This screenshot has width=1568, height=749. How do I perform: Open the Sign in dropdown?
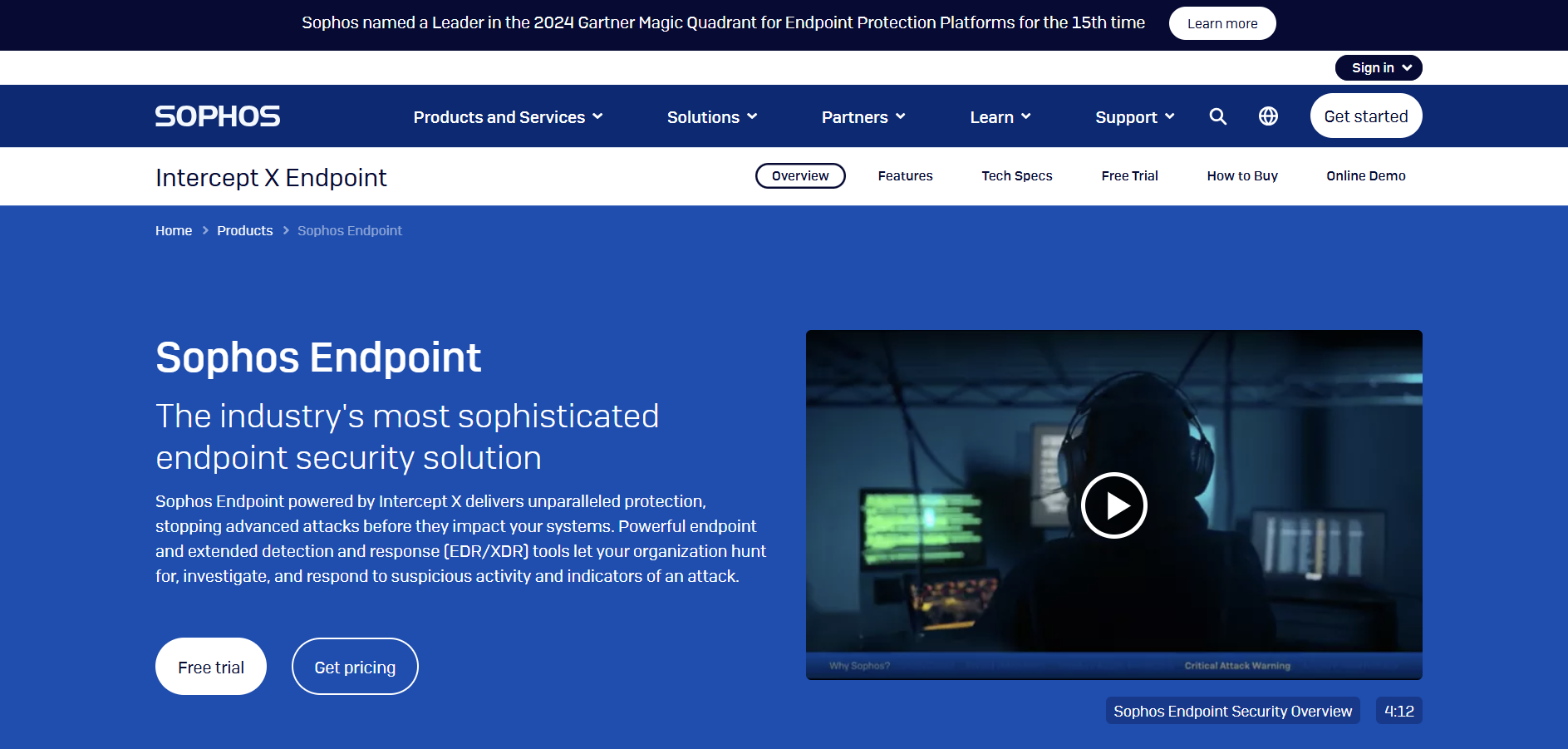coord(1379,68)
